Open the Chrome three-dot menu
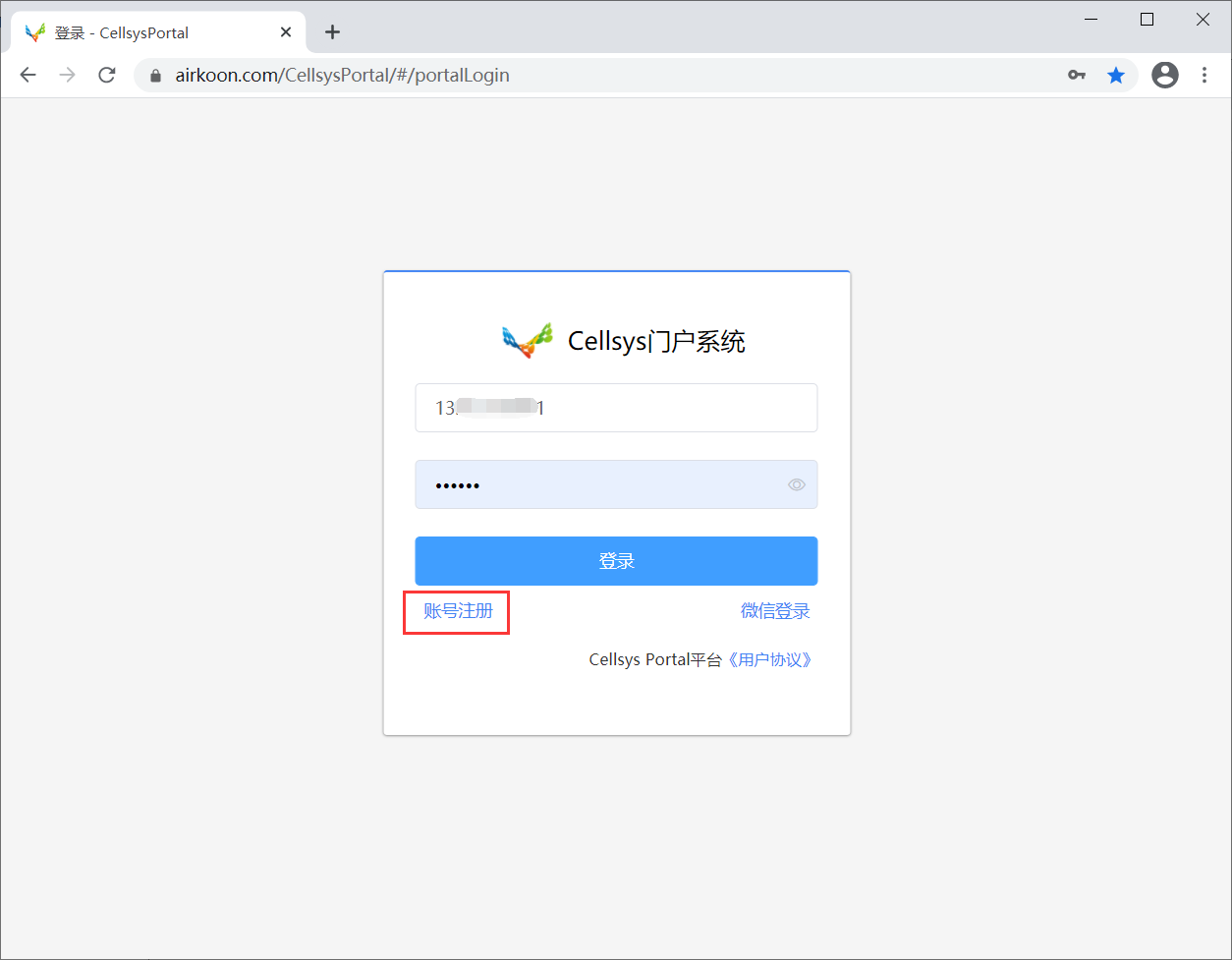 click(1204, 76)
